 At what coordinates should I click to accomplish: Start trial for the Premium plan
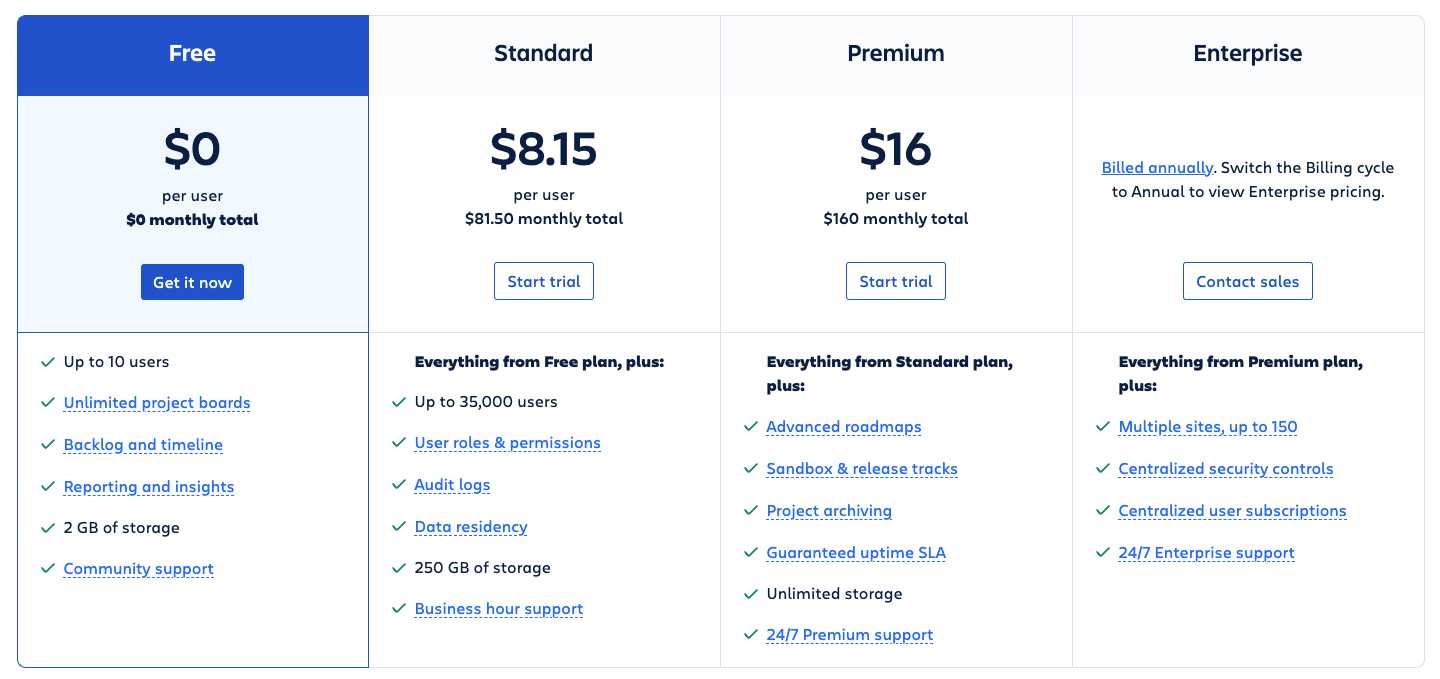[x=895, y=281]
